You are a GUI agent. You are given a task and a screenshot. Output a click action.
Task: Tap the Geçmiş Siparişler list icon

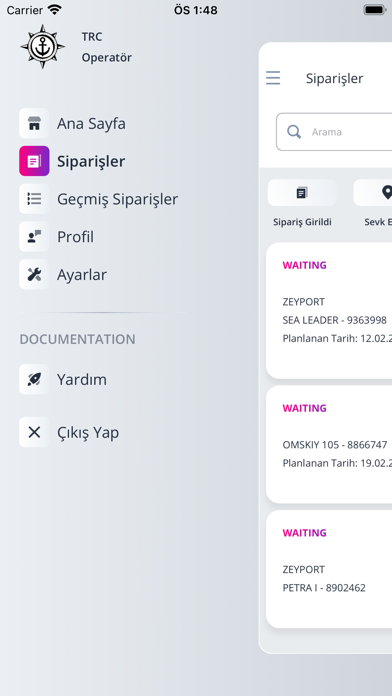pyautogui.click(x=34, y=199)
